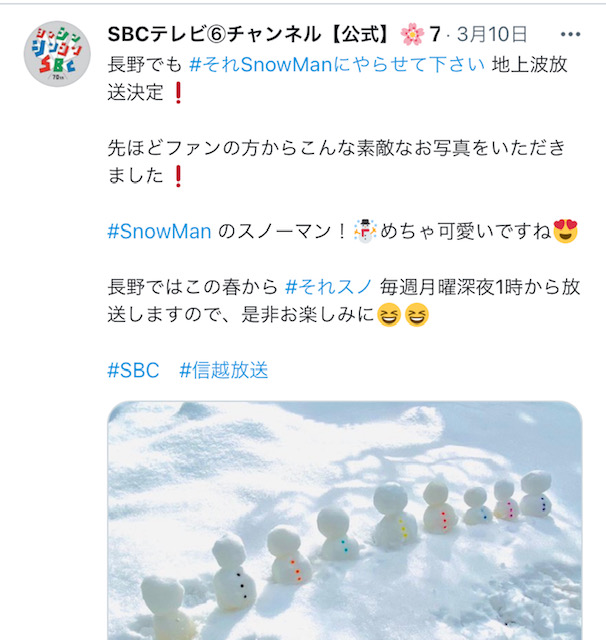606x640 pixels.
Task: Open the #SnowMan hashtag
Action: pyautogui.click(x=159, y=231)
